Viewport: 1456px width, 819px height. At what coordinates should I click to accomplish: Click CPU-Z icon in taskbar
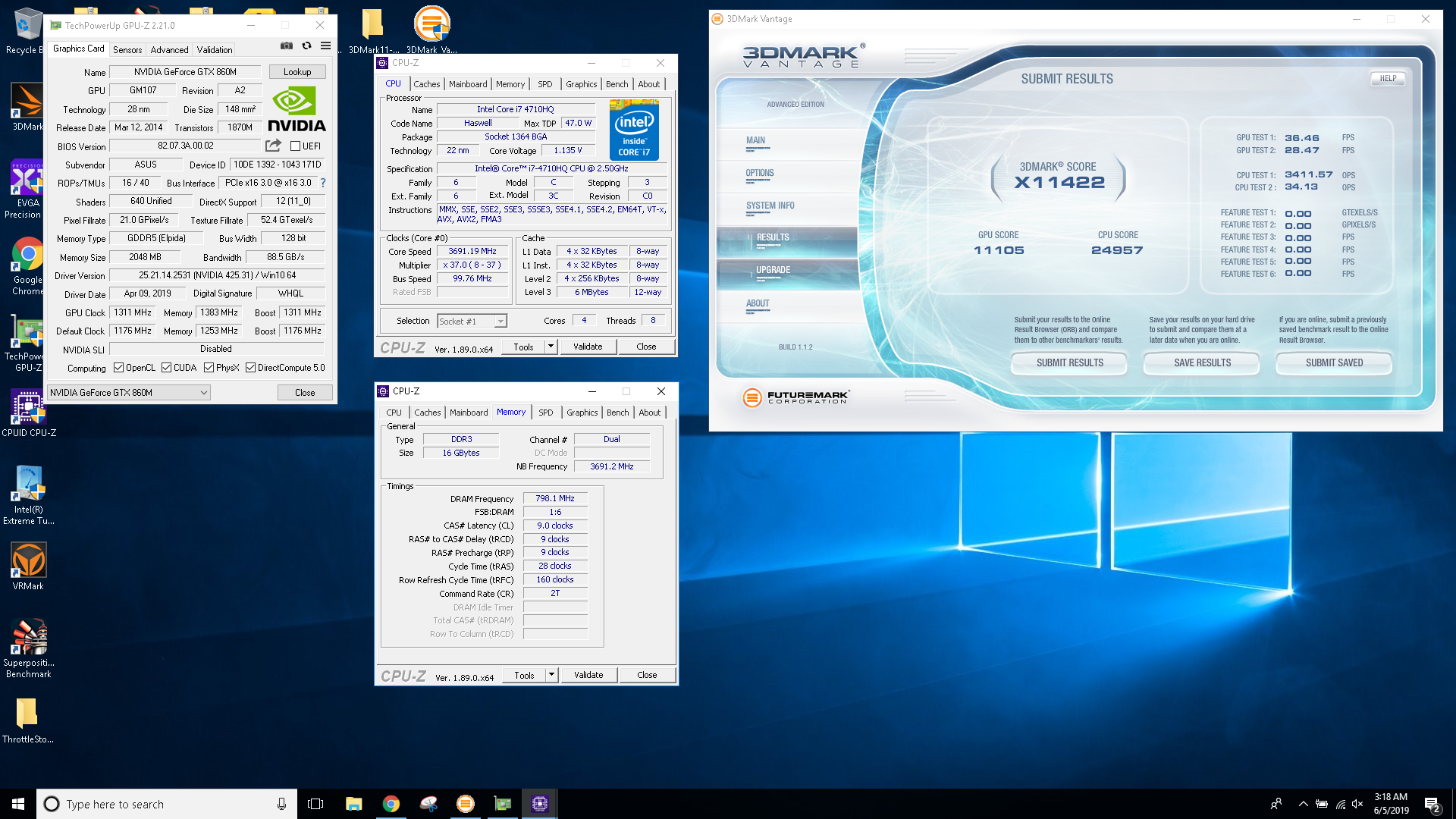pos(540,804)
